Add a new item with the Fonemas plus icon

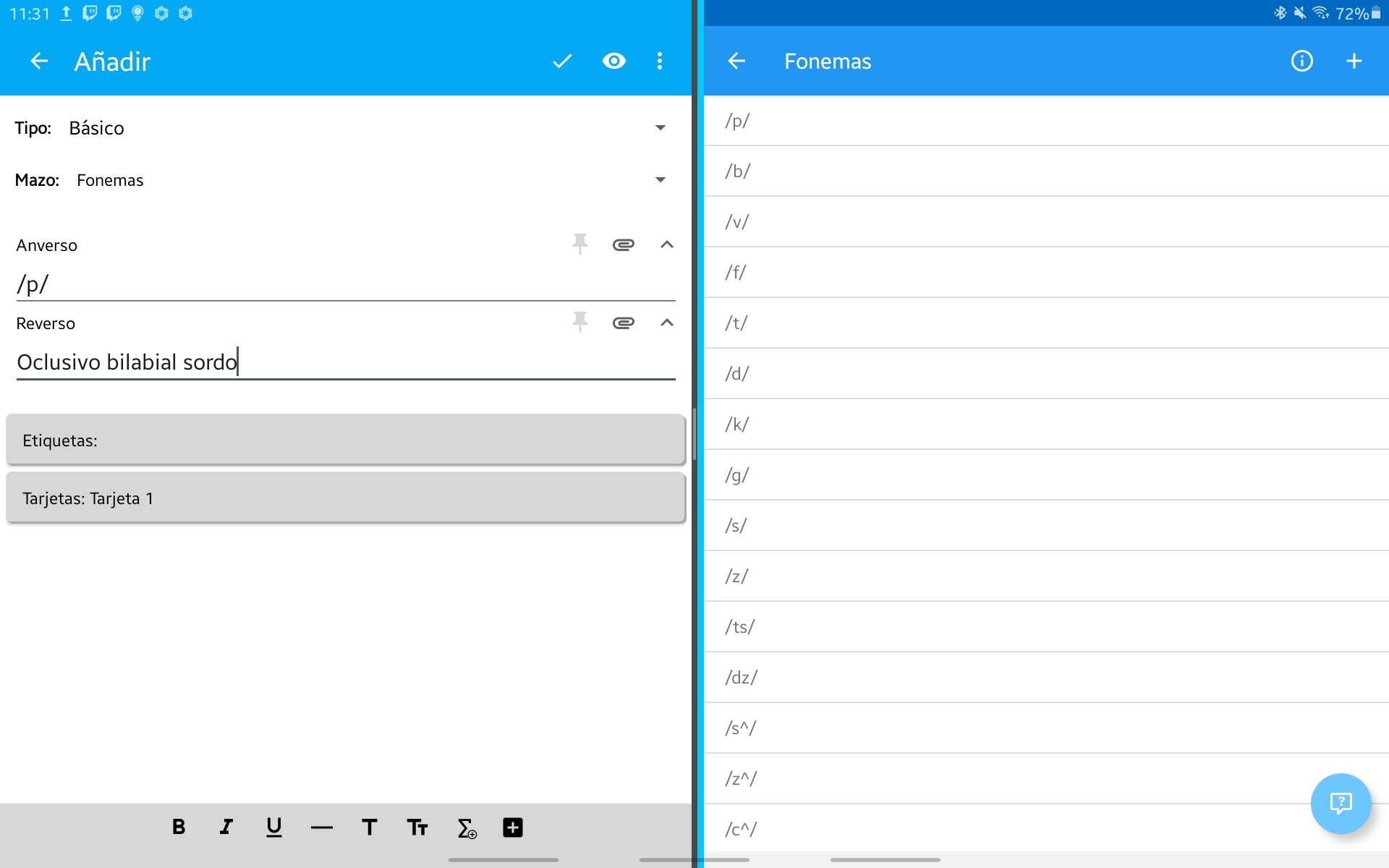(x=1354, y=61)
